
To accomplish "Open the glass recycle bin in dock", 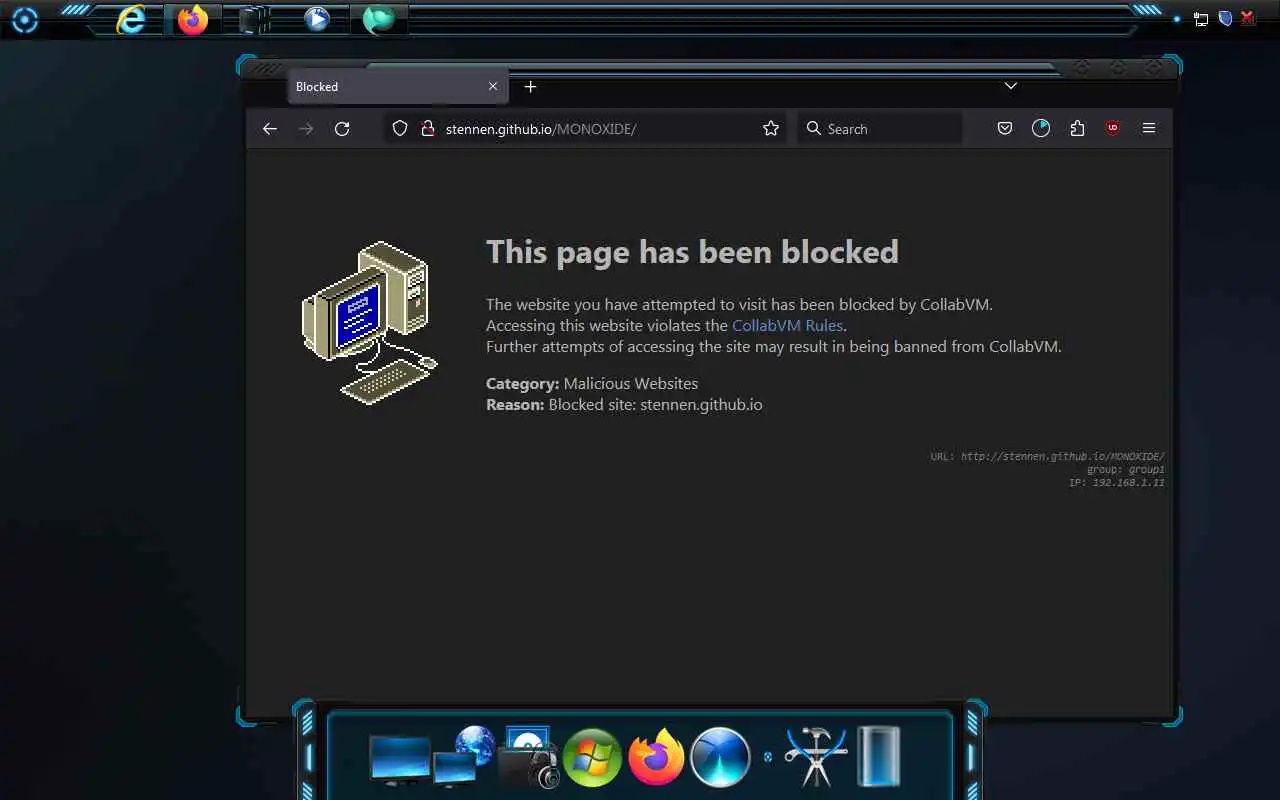I will (x=879, y=757).
